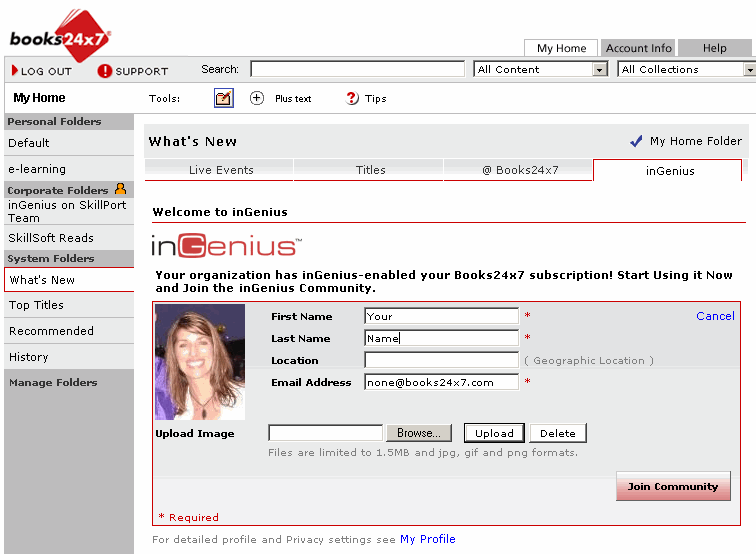Click the Email Address field
Viewport: 756px width, 554px height.
[x=442, y=382]
